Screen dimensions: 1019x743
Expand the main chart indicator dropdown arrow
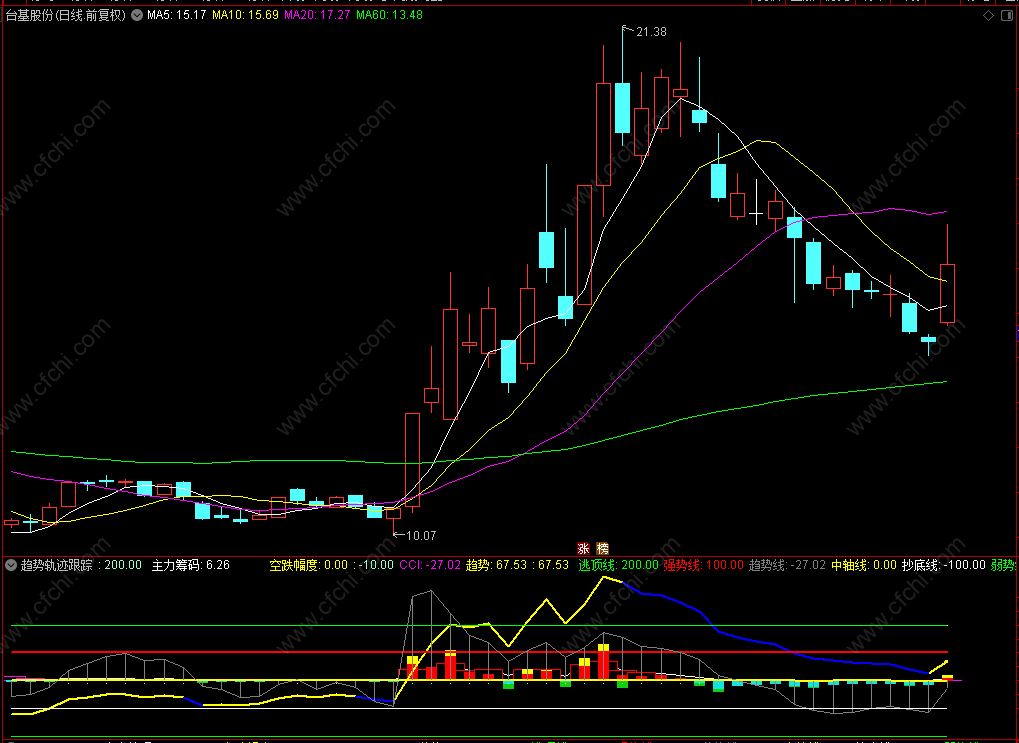tap(137, 15)
